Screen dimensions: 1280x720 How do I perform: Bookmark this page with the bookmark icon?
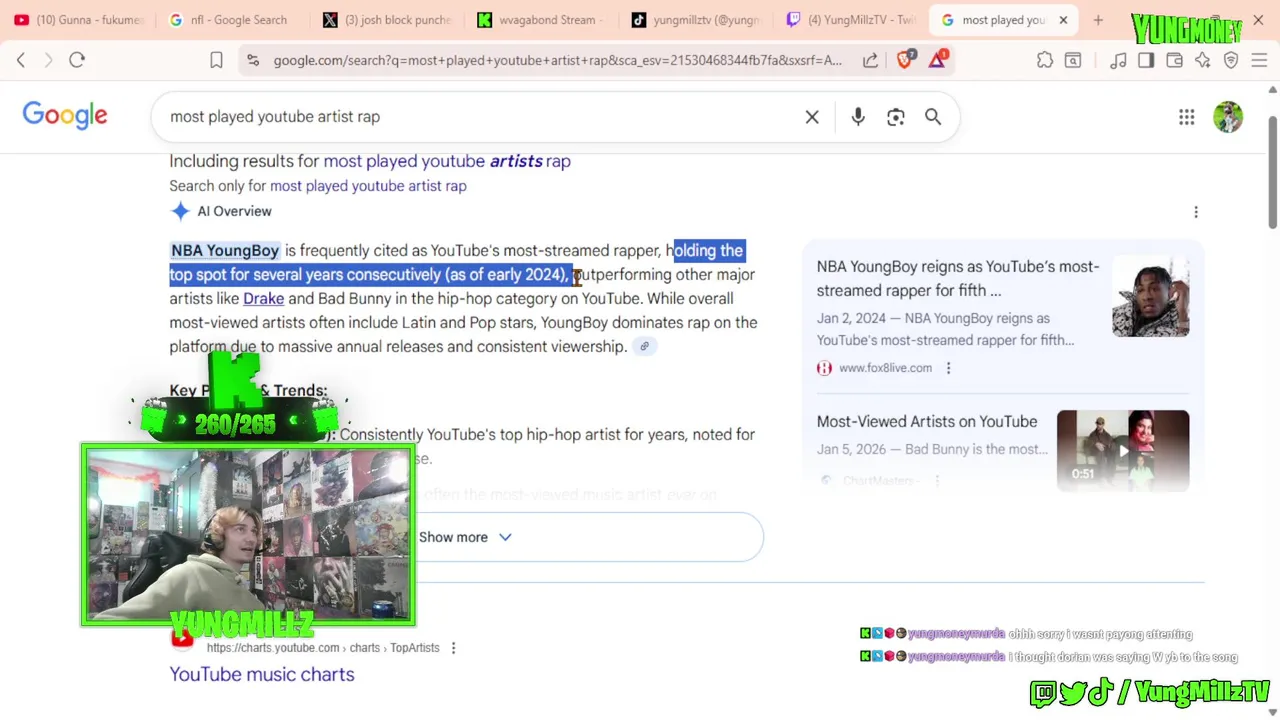click(x=216, y=60)
